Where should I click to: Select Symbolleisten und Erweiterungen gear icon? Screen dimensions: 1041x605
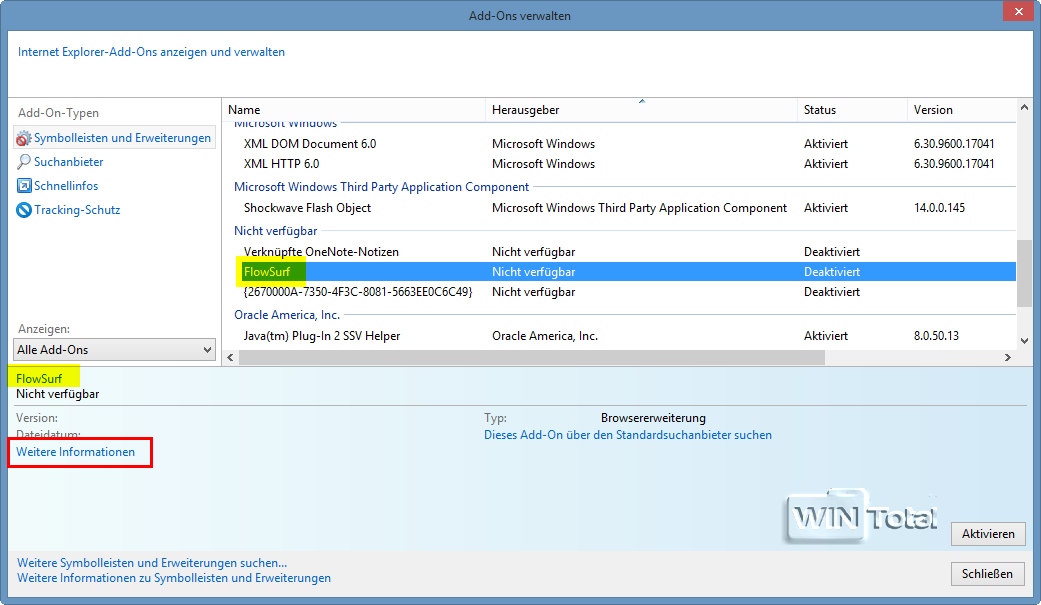[x=24, y=138]
